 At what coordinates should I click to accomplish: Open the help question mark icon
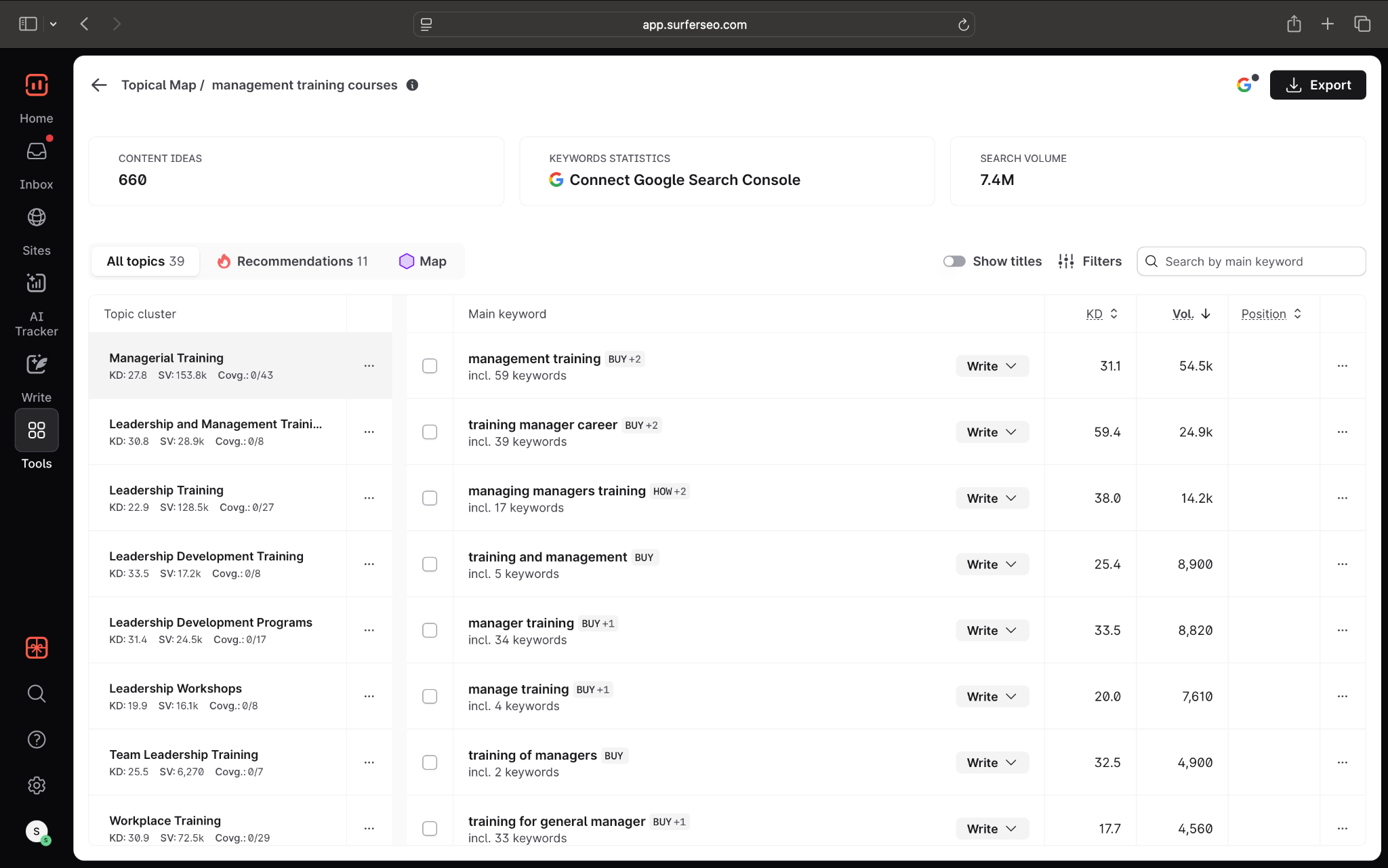[37, 739]
